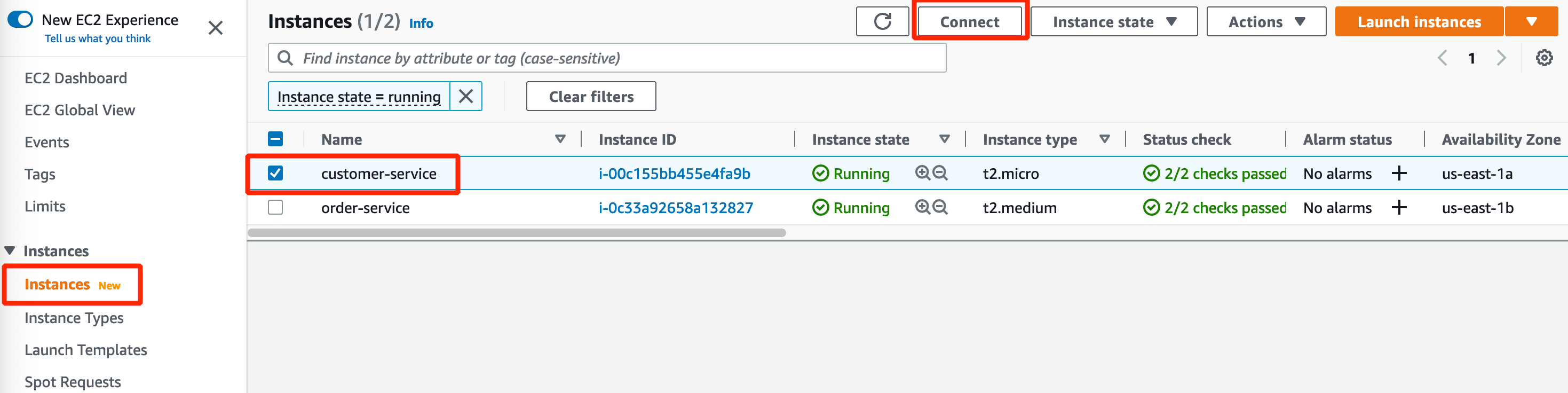Viewport: 1568px width, 393px height.
Task: Open the Actions dropdown menu
Action: (x=1265, y=21)
